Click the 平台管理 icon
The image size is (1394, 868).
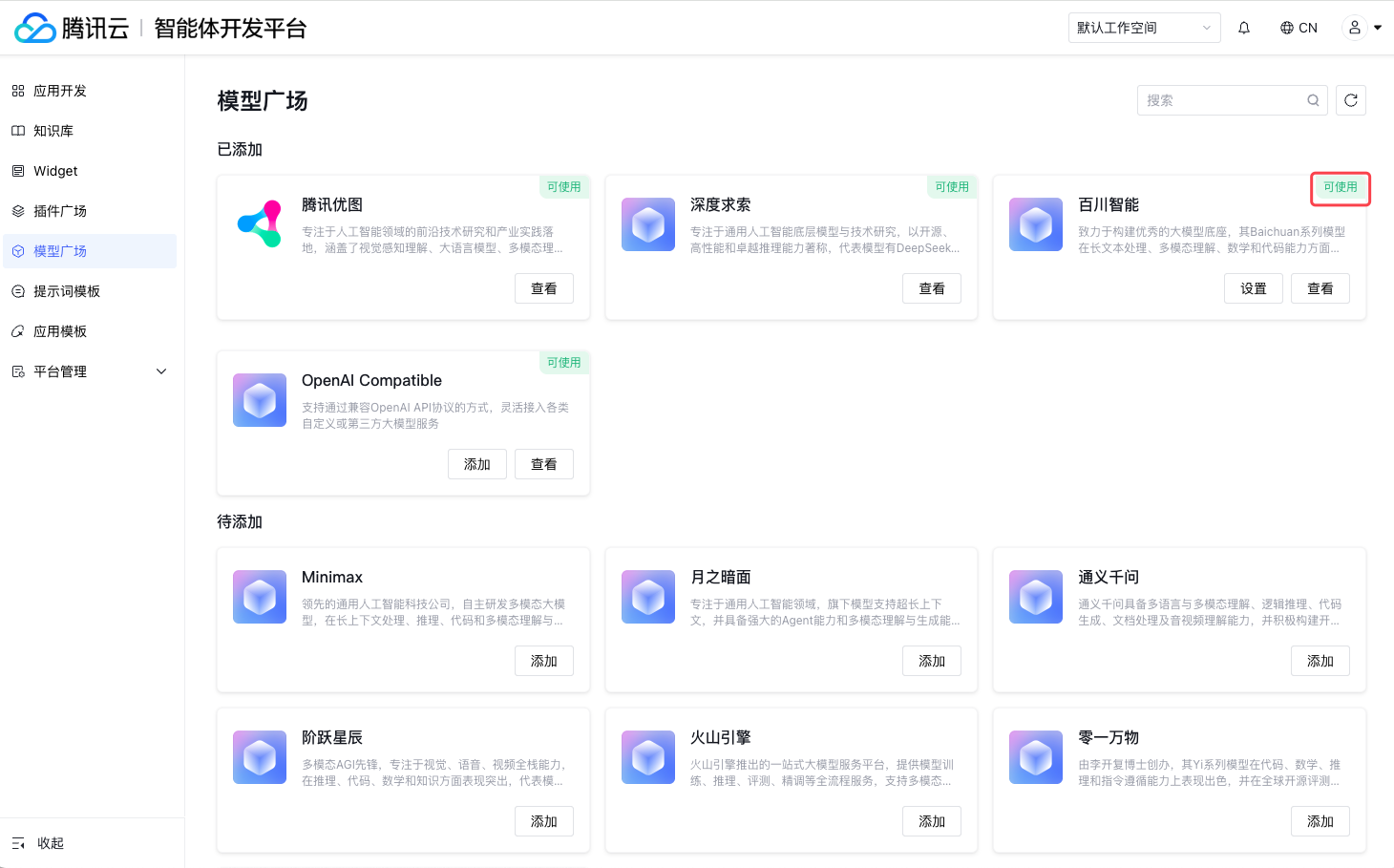click(18, 371)
